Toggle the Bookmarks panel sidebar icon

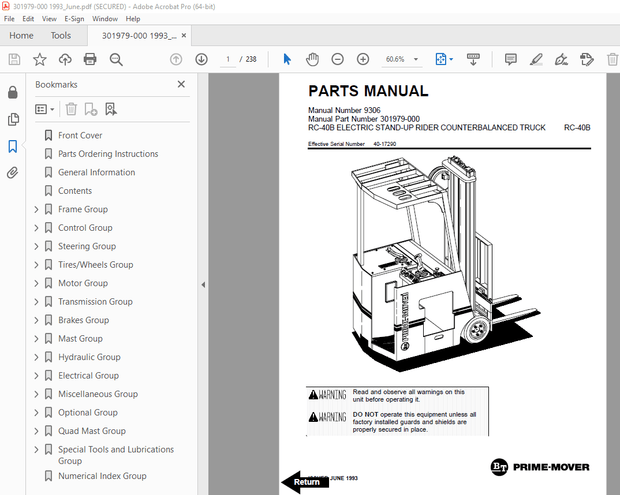(x=13, y=146)
